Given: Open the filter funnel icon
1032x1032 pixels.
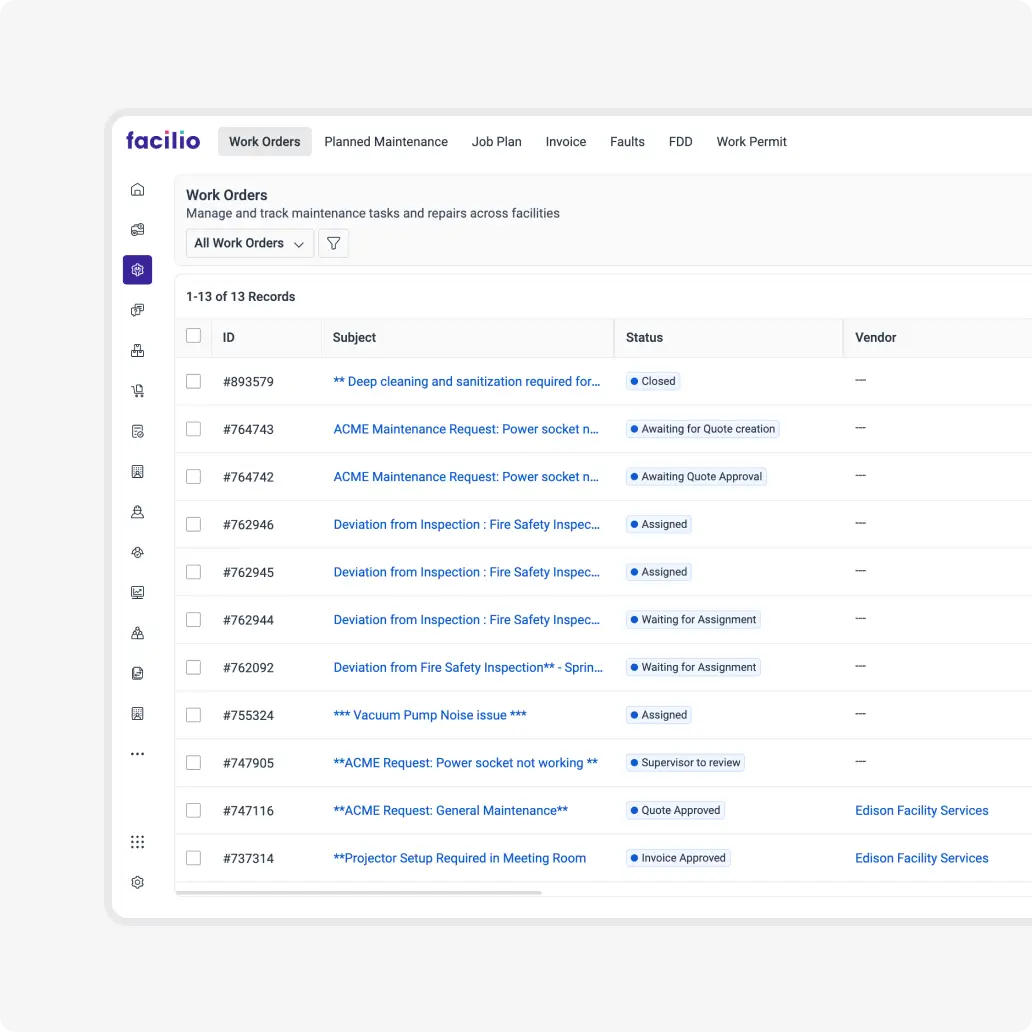Looking at the screenshot, I should (333, 243).
